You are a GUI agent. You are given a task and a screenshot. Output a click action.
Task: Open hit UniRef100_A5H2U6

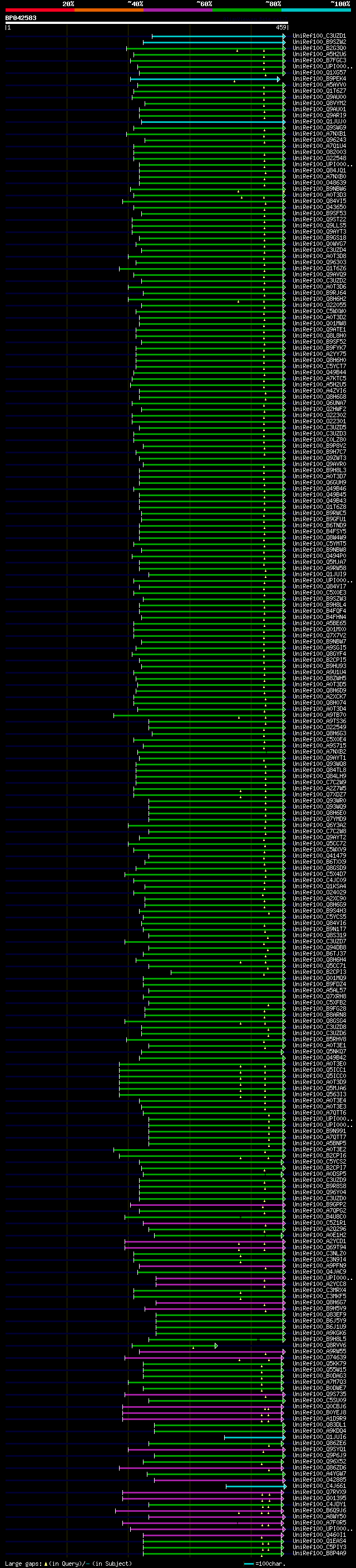tap(319, 54)
